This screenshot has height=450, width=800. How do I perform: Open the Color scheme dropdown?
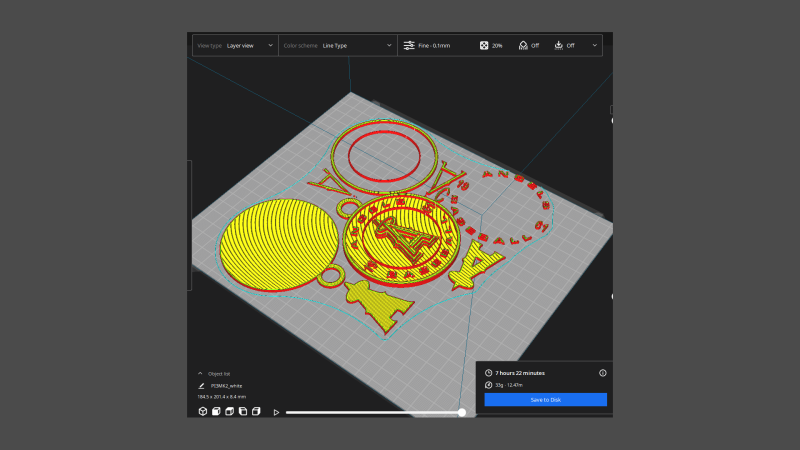click(338, 45)
